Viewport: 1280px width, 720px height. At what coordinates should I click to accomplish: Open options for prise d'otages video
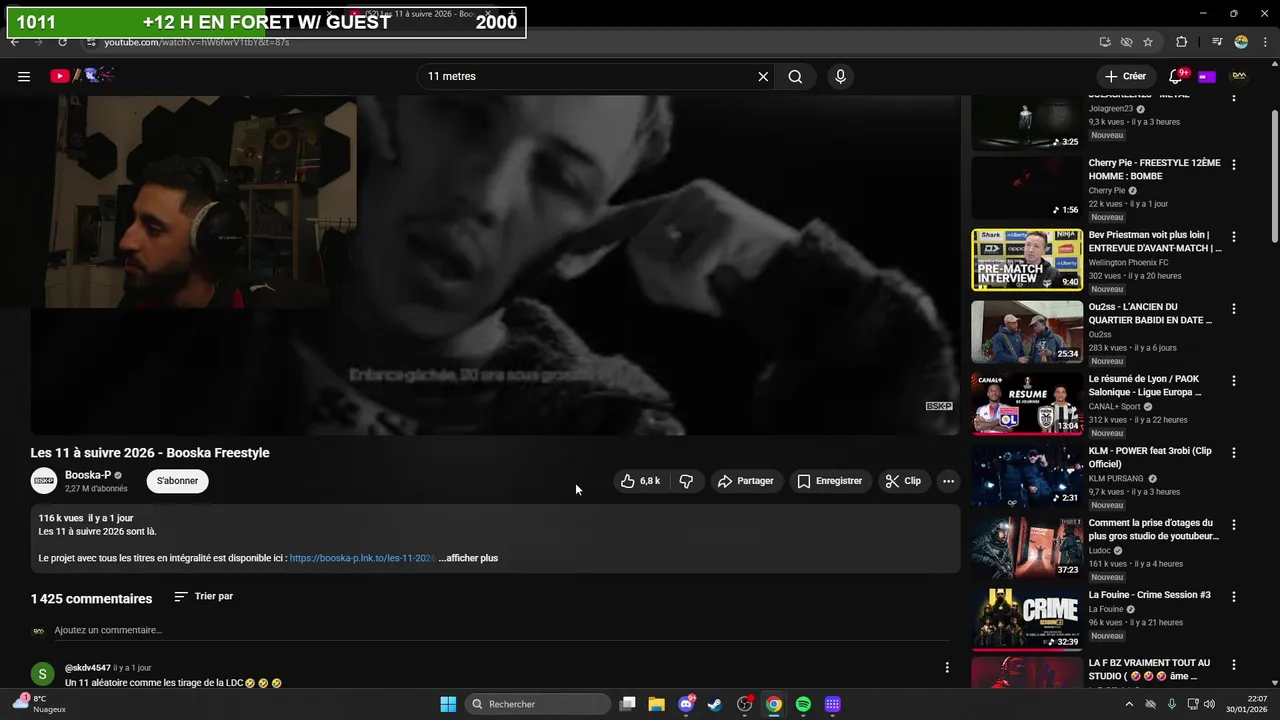coord(1234,525)
